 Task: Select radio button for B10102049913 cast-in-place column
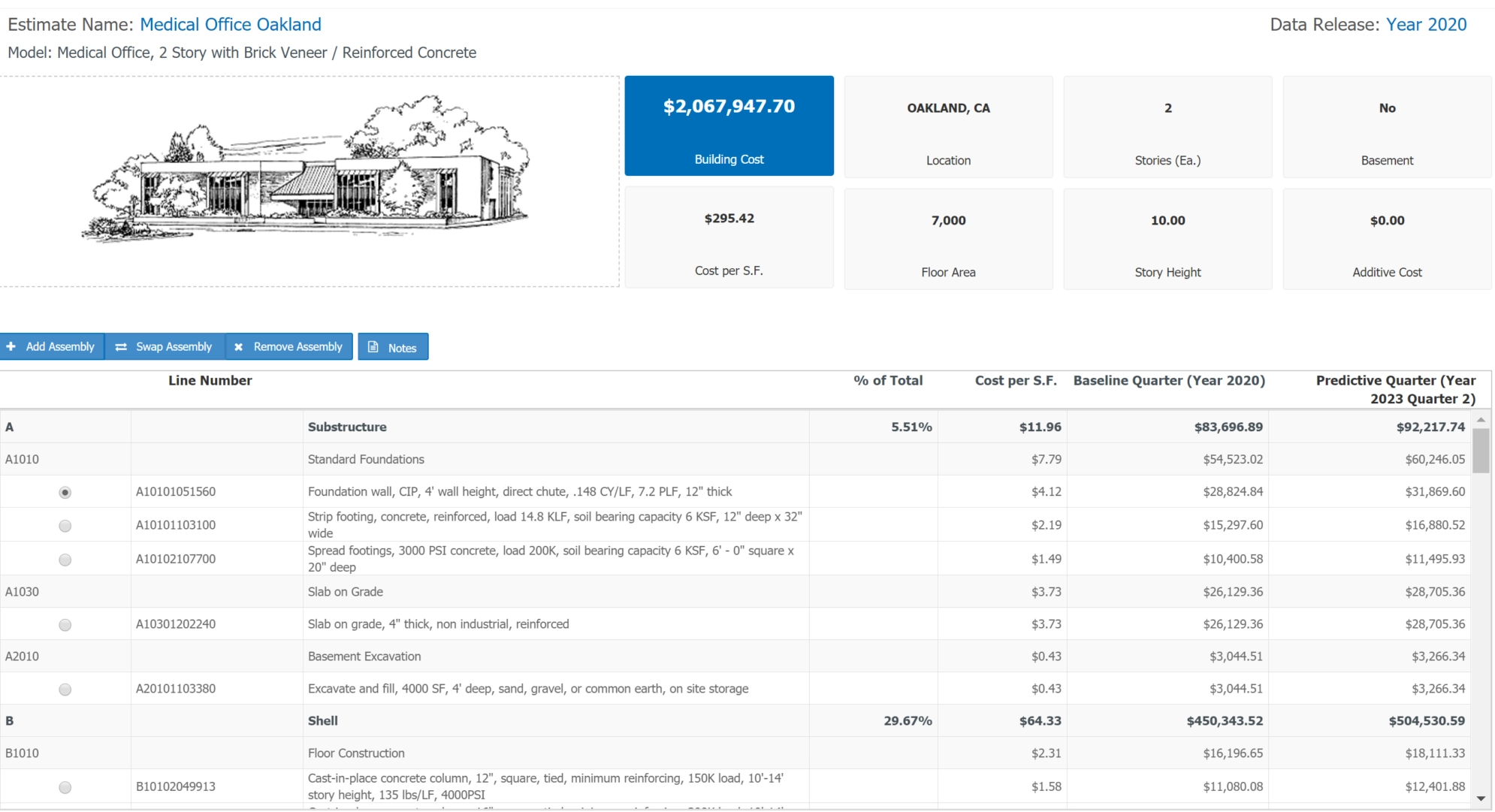click(65, 783)
